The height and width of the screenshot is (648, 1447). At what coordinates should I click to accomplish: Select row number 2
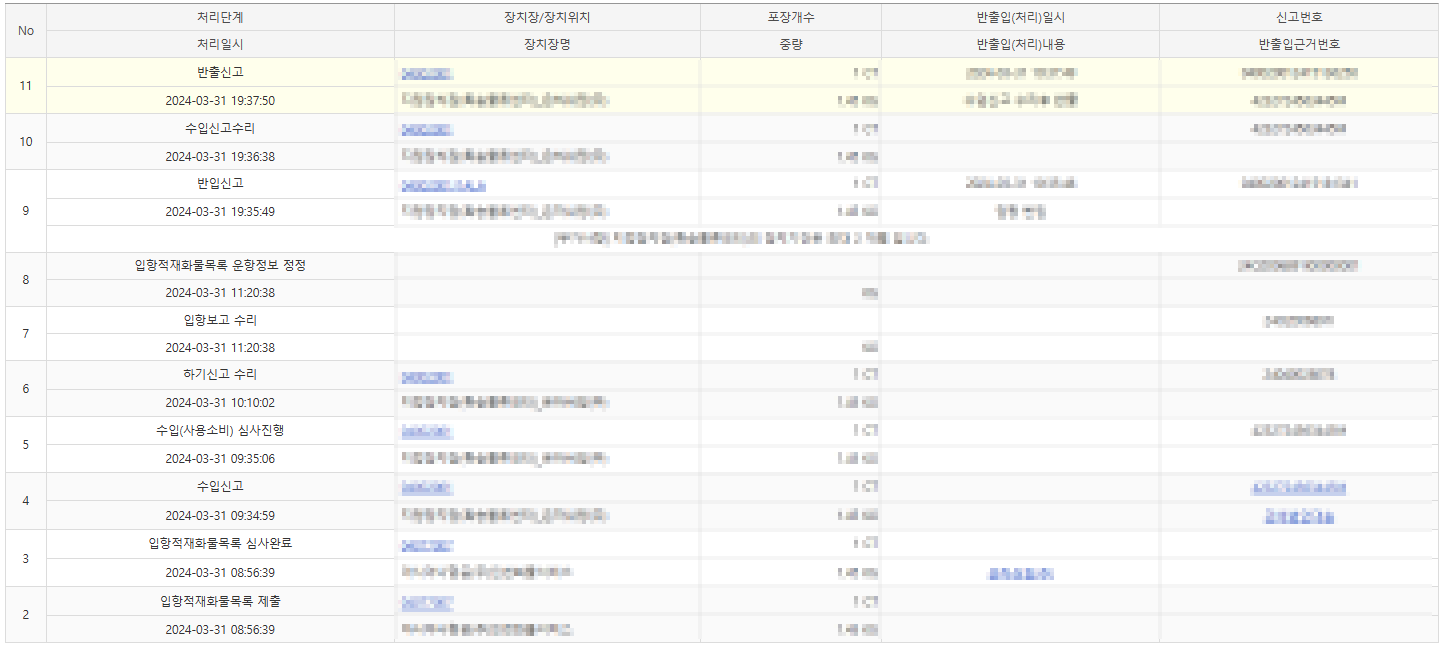(x=26, y=615)
